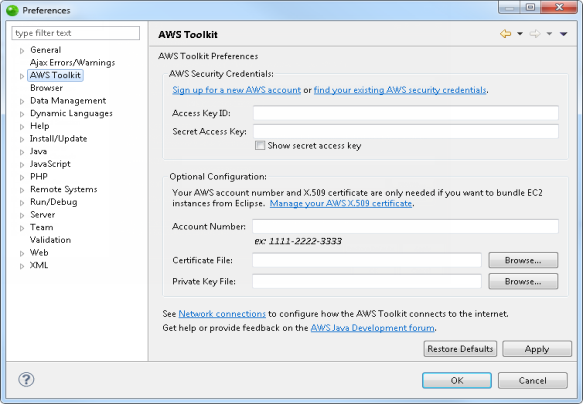Expand the AWS Toolkit tree node
The image size is (583, 404).
point(22,76)
